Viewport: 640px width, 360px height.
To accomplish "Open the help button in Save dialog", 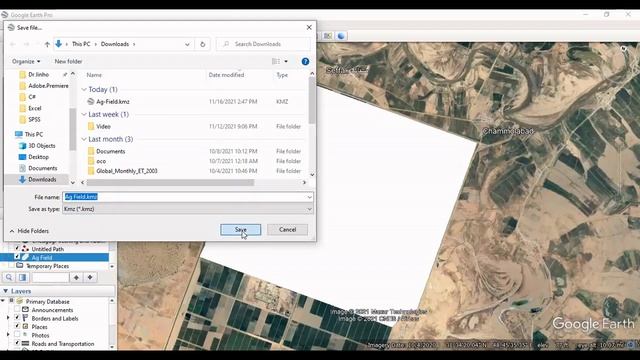I will click(305, 62).
